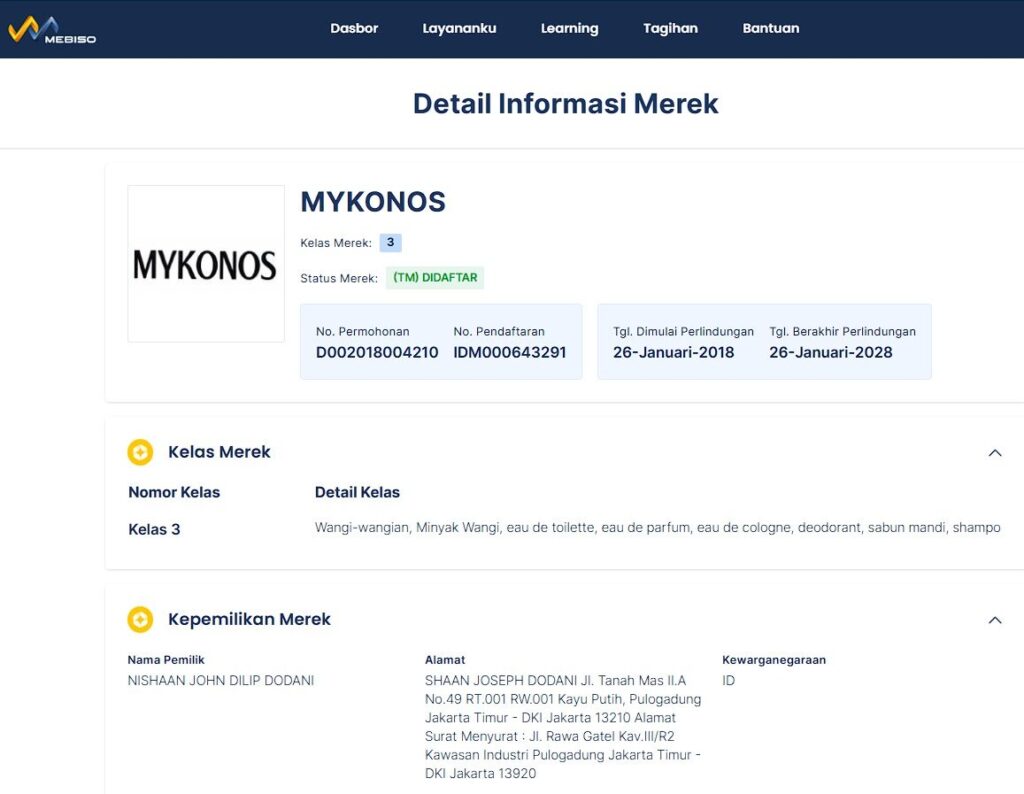Click the MYKONOS brand name heading
The width and height of the screenshot is (1024, 794).
pyautogui.click(x=373, y=202)
